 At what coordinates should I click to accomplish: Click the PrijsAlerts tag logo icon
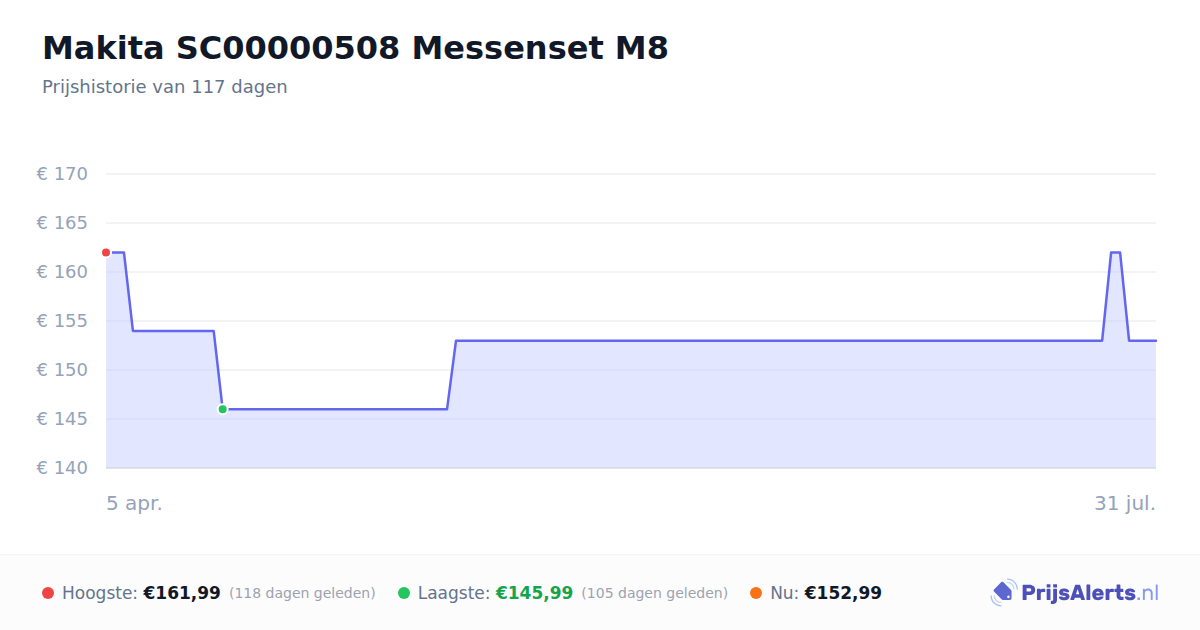point(1003,593)
